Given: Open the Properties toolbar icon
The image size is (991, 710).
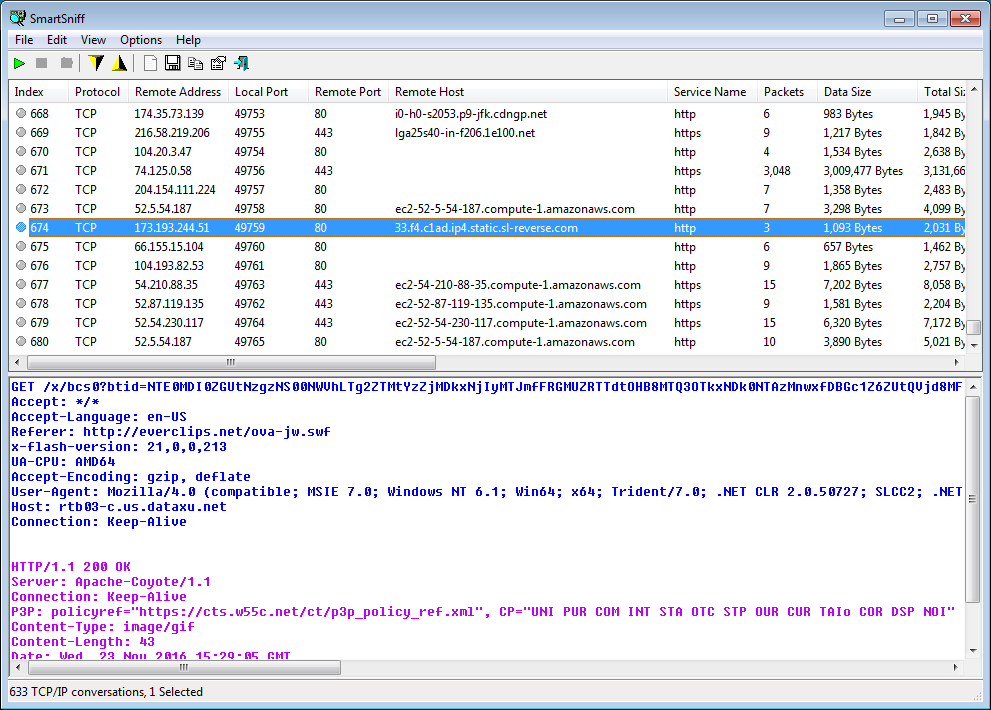Looking at the screenshot, I should coord(218,64).
